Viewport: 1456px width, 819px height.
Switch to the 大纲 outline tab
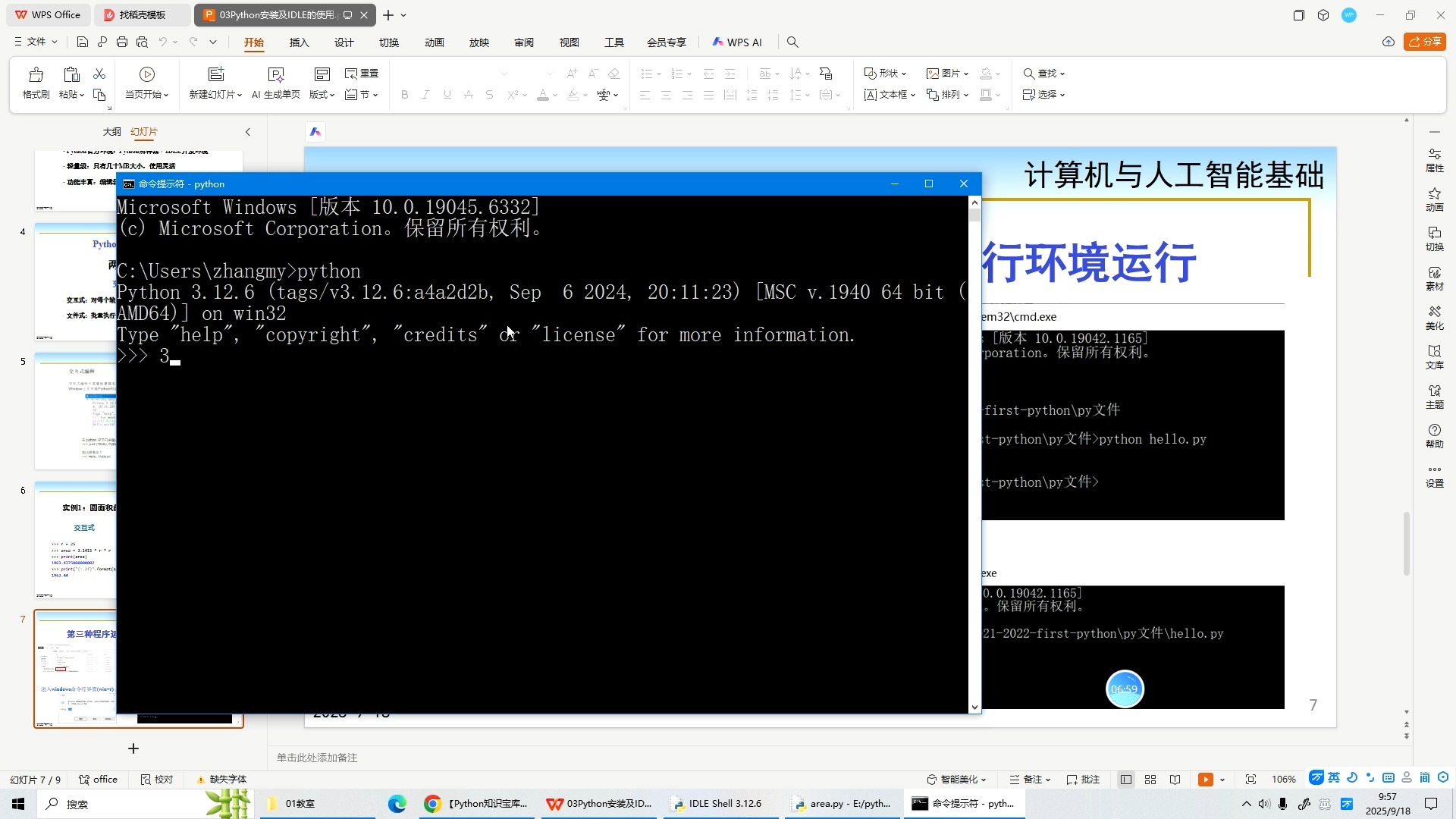(x=111, y=132)
